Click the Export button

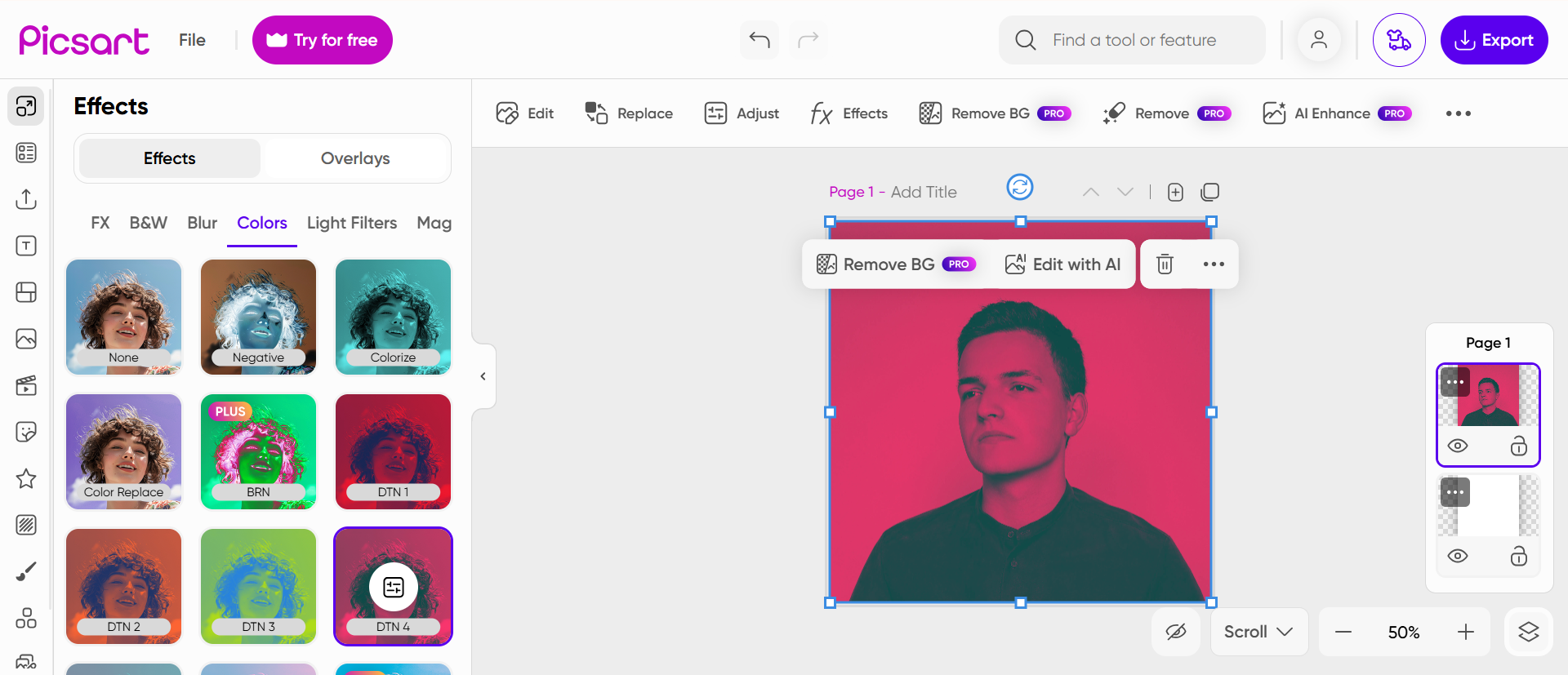click(1494, 40)
